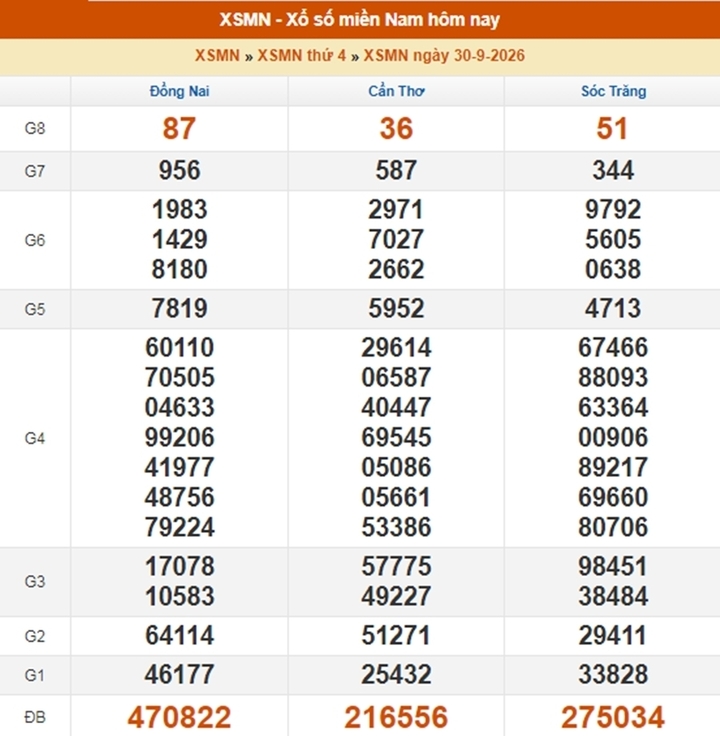Select Sóc Trăng G2 number 29411
The width and height of the screenshot is (720, 736).
[x=613, y=636]
